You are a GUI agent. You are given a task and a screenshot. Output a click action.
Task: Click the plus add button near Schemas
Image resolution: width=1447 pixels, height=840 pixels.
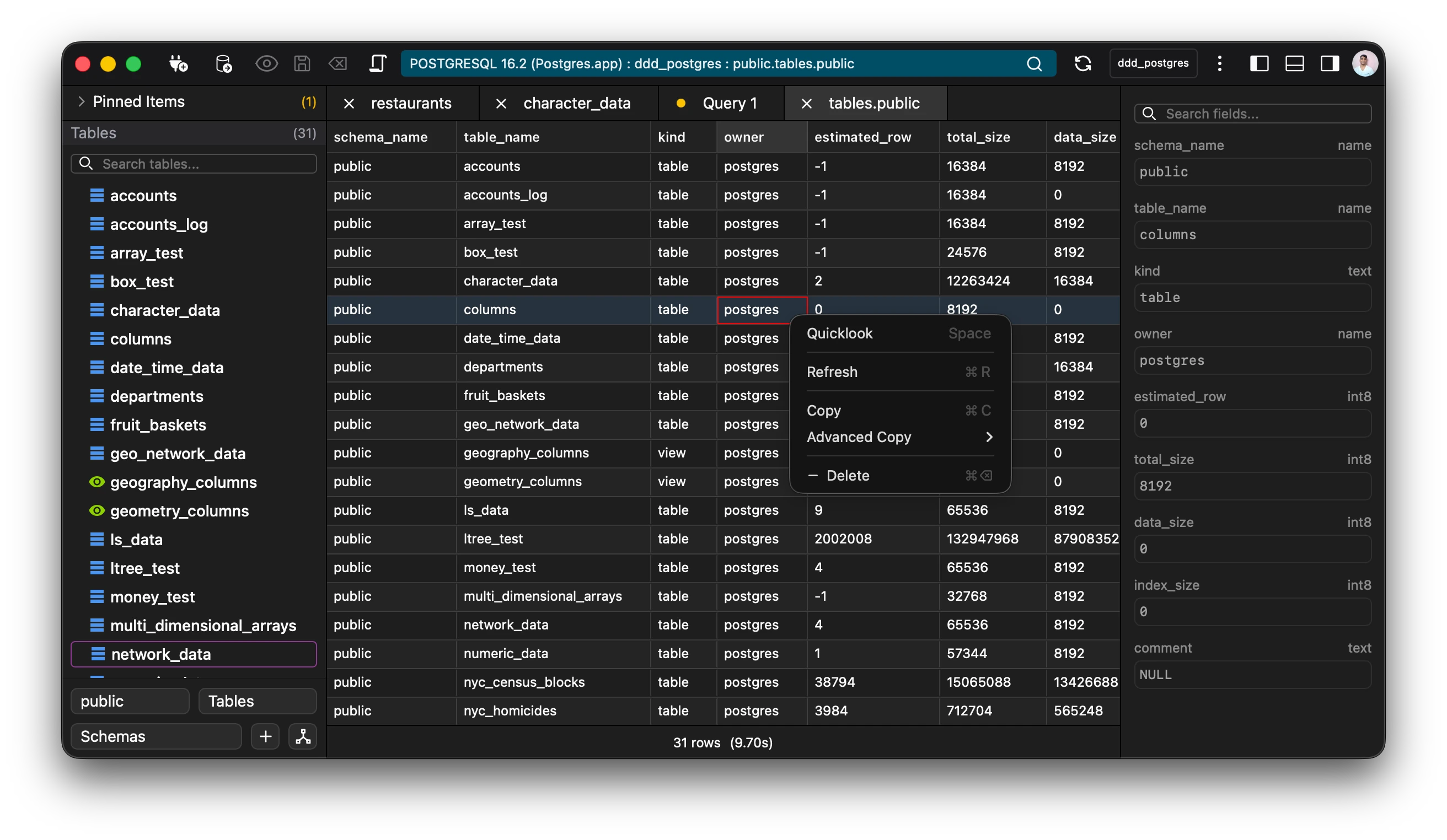[x=265, y=736]
